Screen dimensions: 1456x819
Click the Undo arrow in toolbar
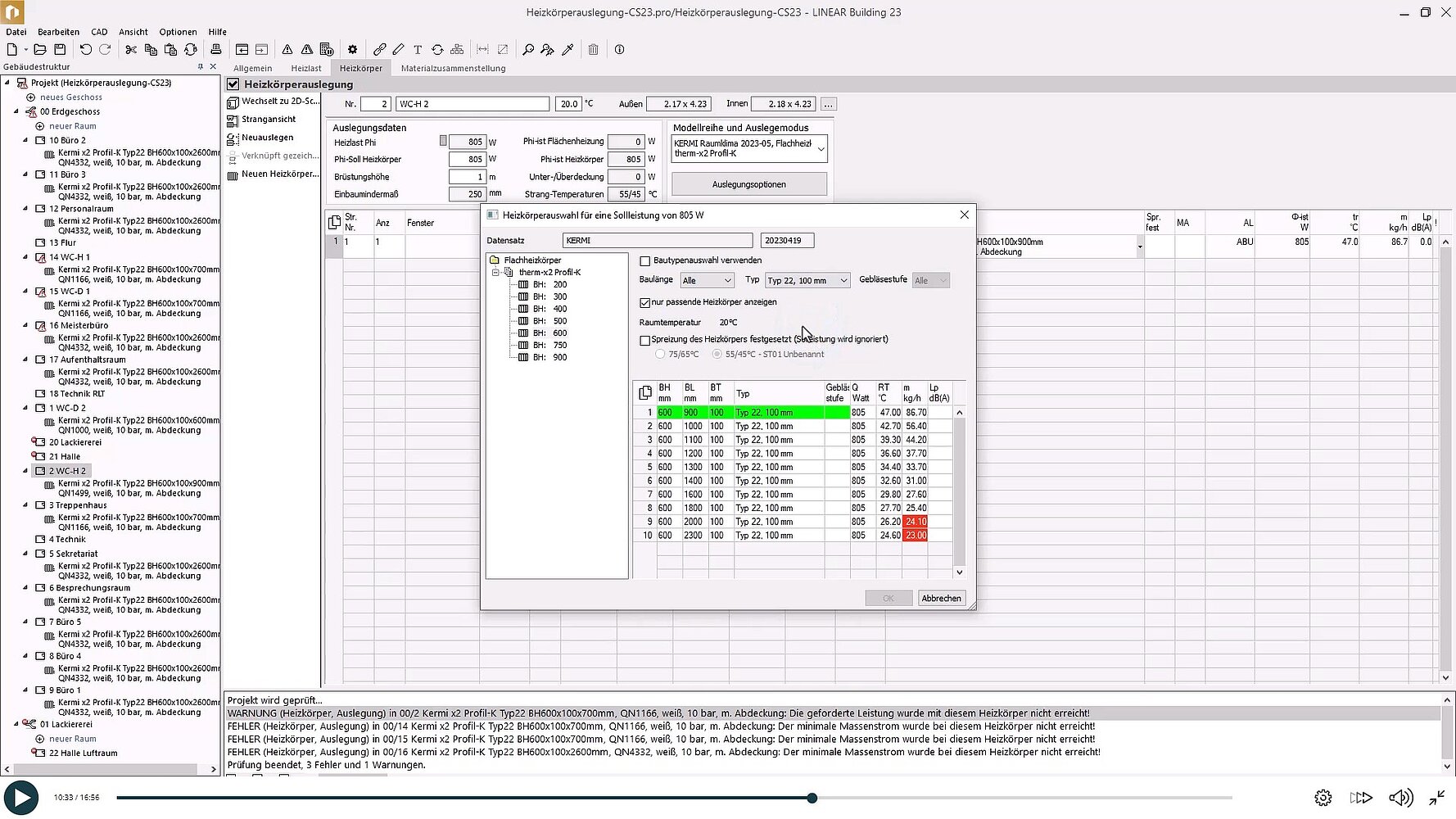(x=85, y=50)
